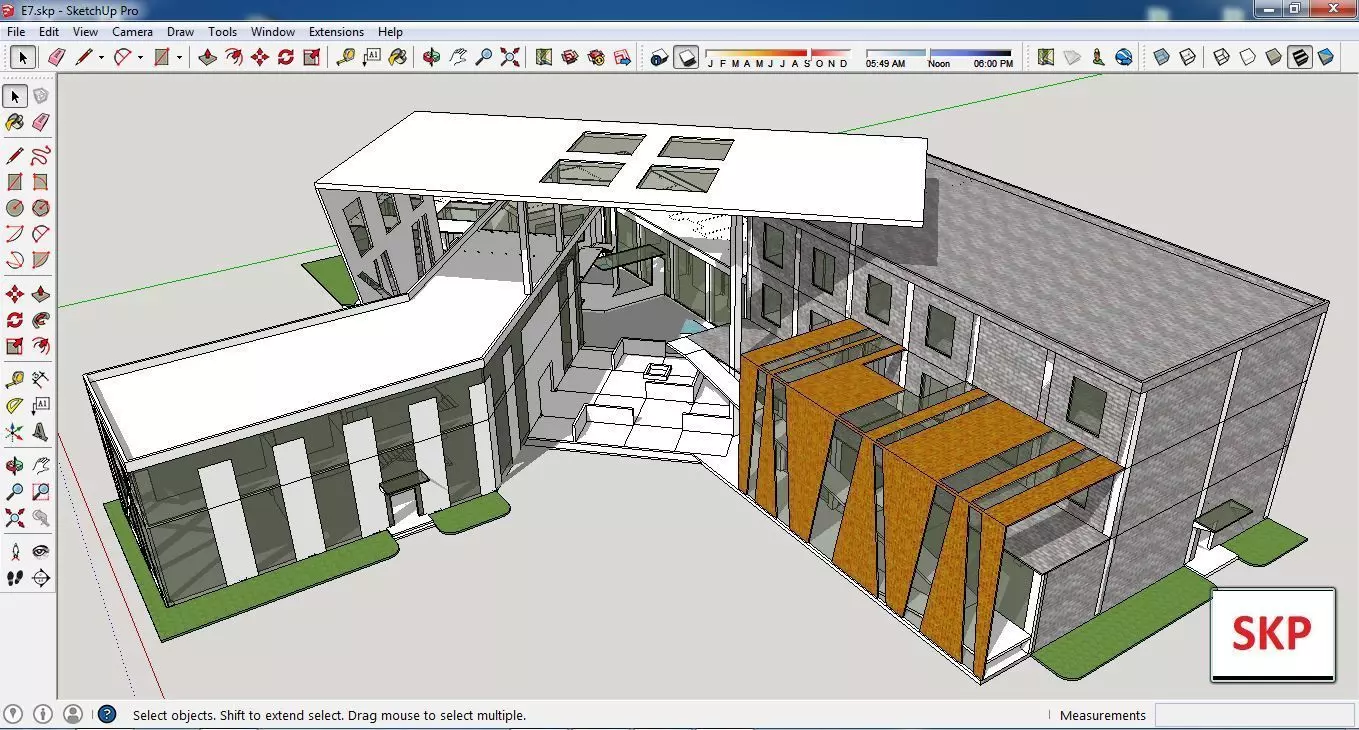Viewport: 1359px width, 730px height.
Task: Select the Text label tool in top toolbar
Action: [372, 57]
